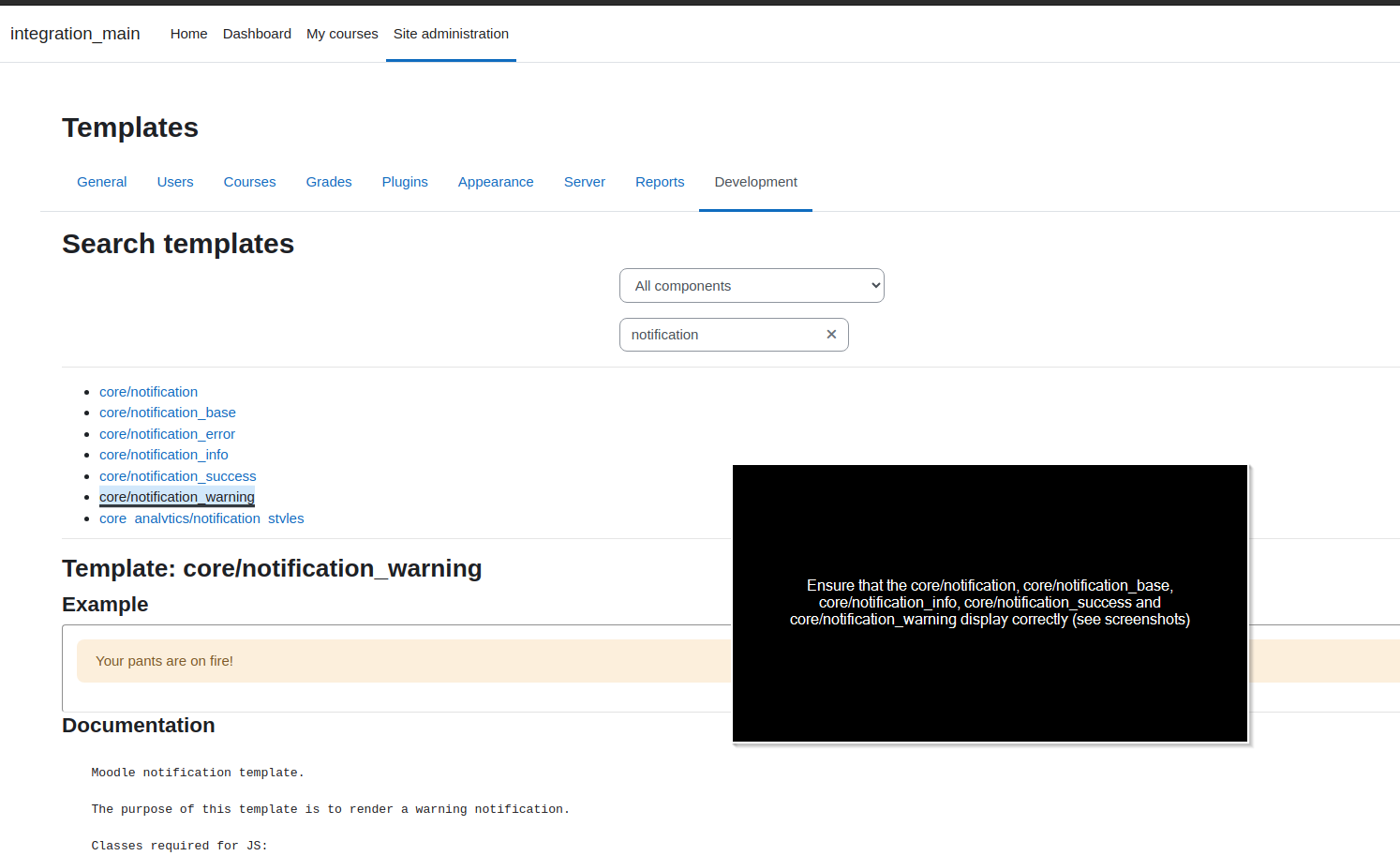Open the core/notification_info template link

(x=164, y=455)
